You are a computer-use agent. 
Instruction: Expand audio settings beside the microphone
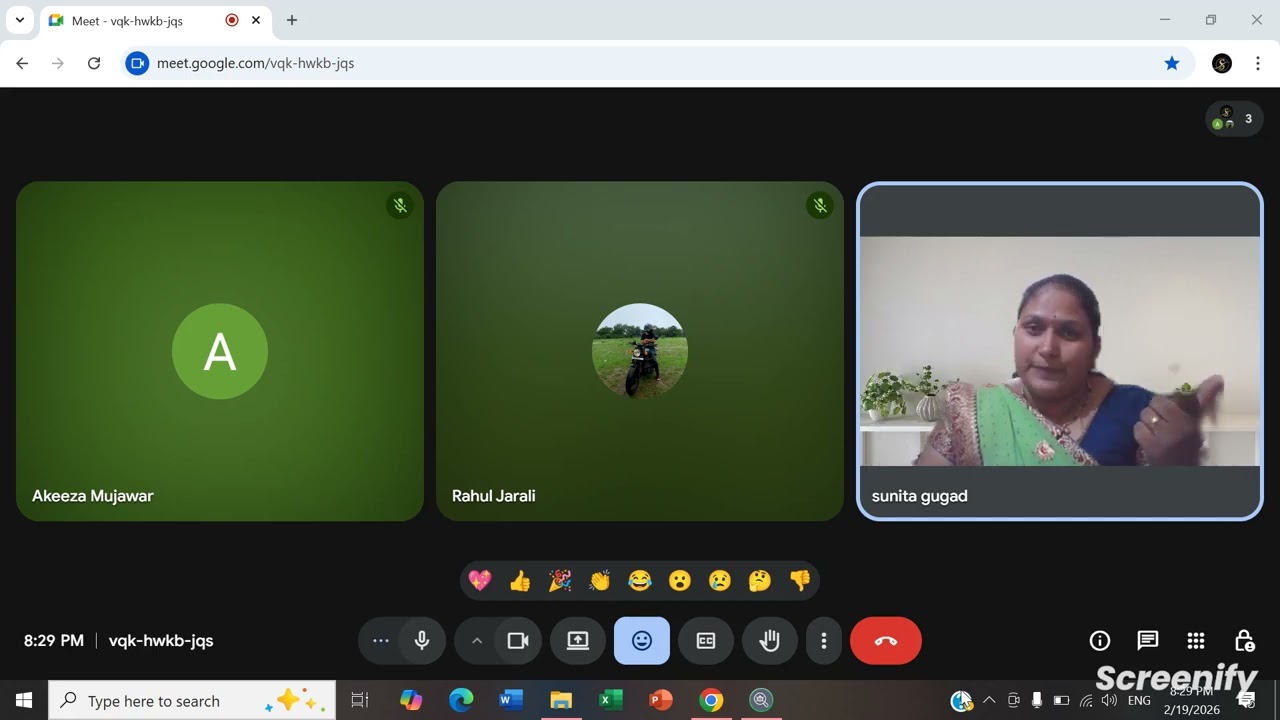tap(381, 641)
